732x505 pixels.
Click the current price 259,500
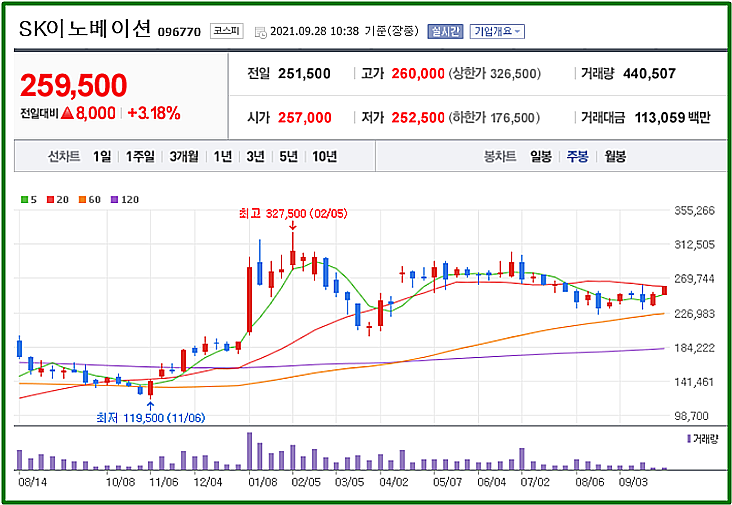coord(73,85)
